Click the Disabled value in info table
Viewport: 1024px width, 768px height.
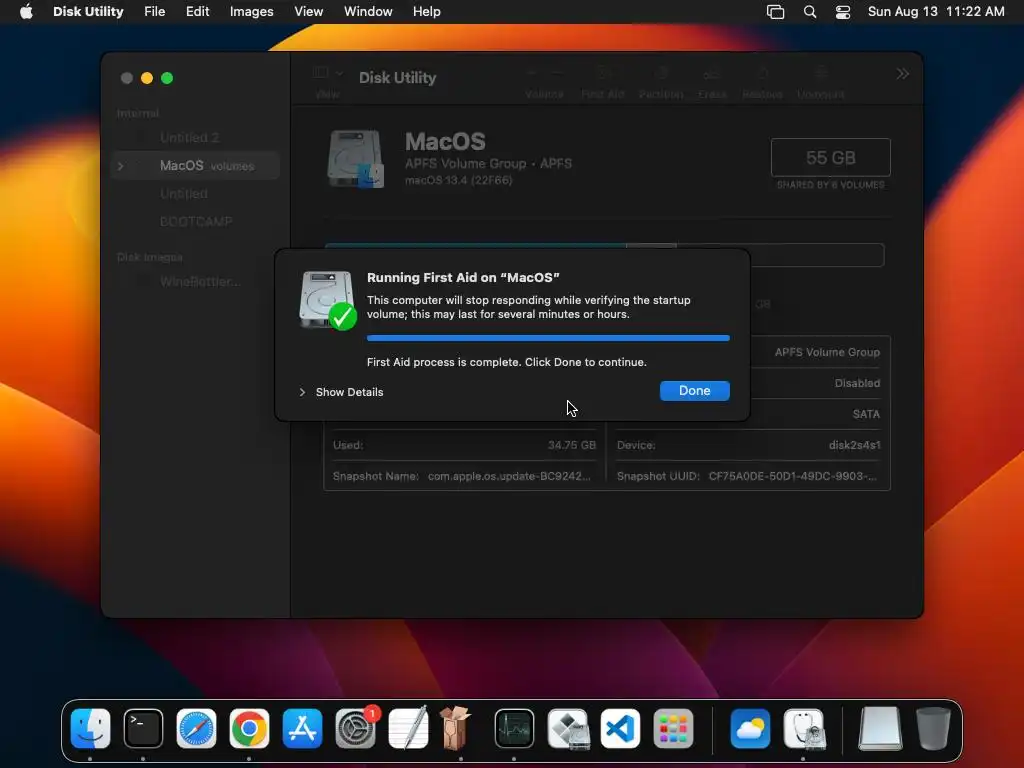(x=857, y=383)
